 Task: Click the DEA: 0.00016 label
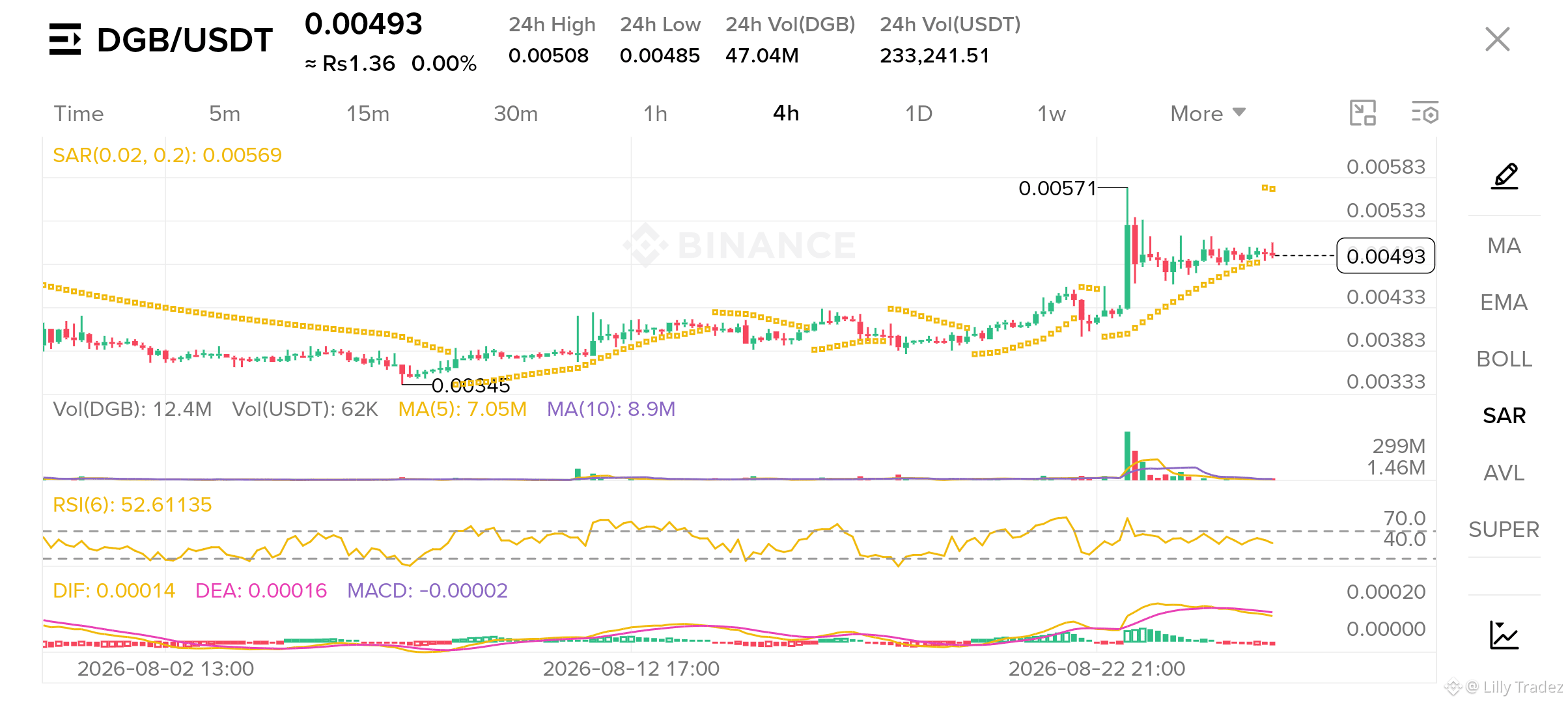tap(261, 590)
